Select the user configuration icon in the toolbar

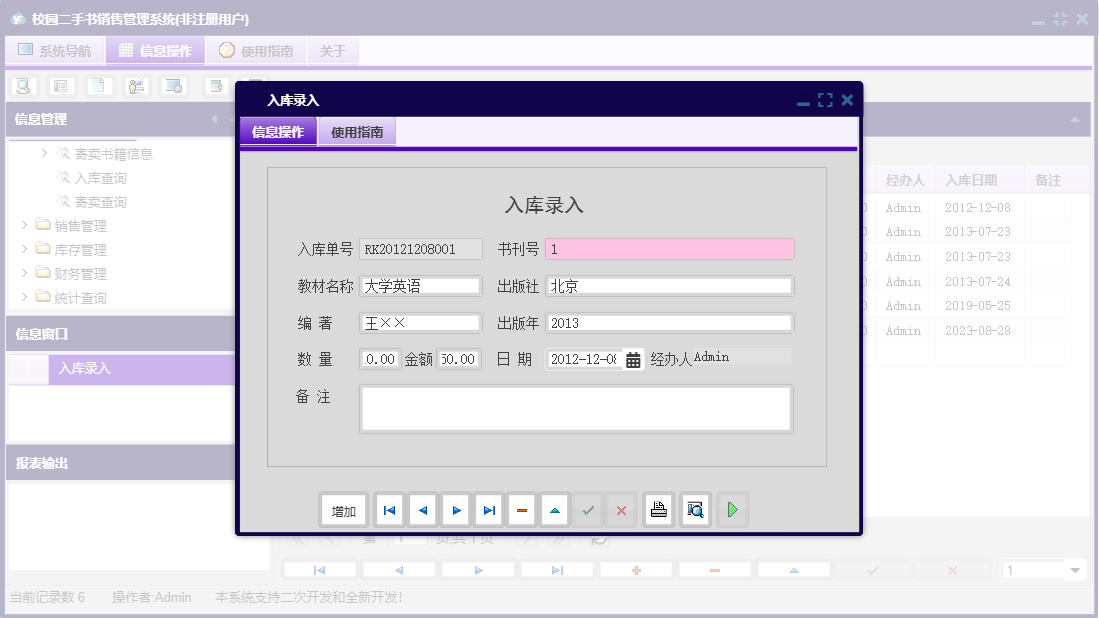[135, 86]
